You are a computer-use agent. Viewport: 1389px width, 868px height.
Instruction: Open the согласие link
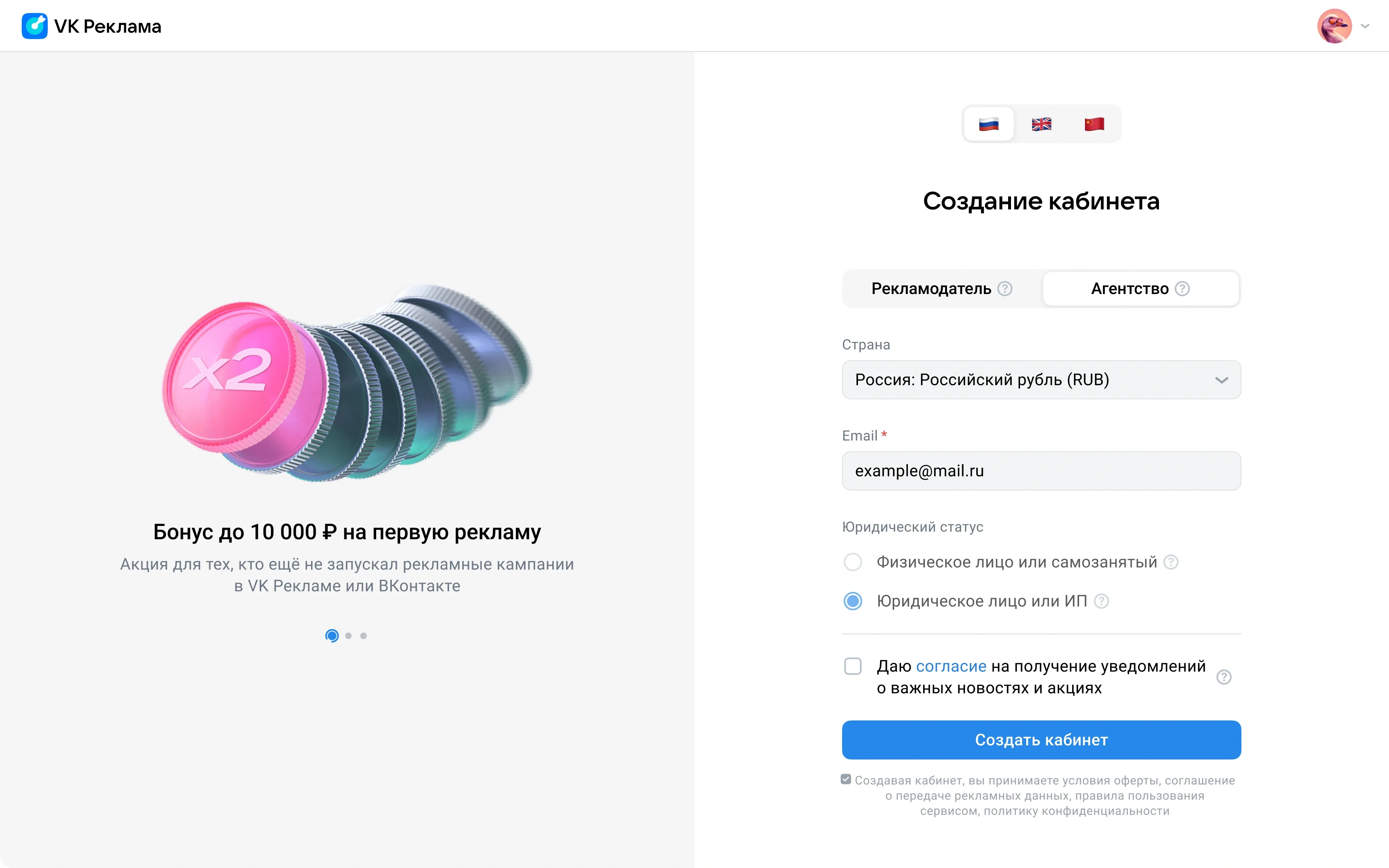coord(951,667)
